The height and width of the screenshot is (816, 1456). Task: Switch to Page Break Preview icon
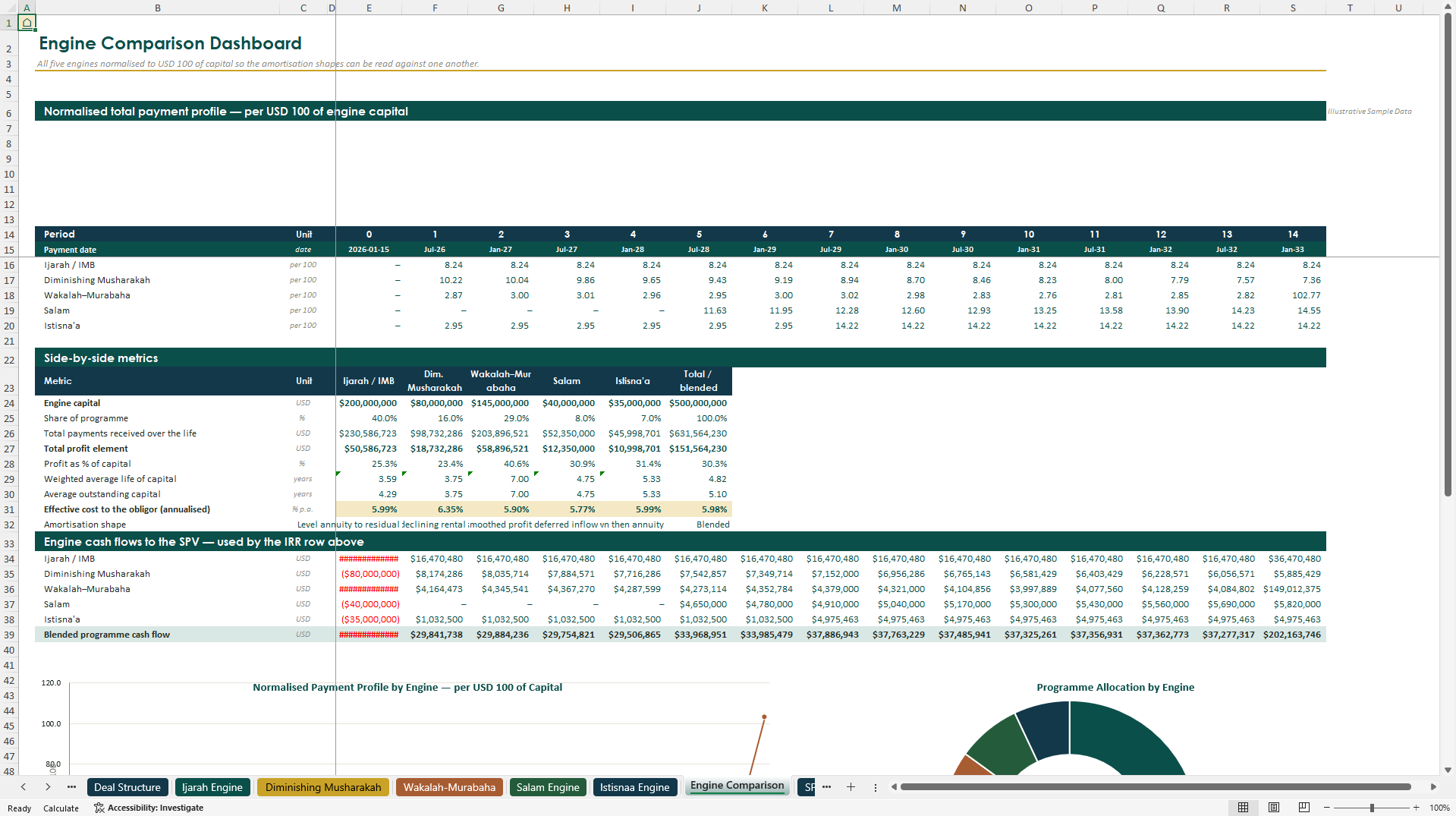[1304, 808]
